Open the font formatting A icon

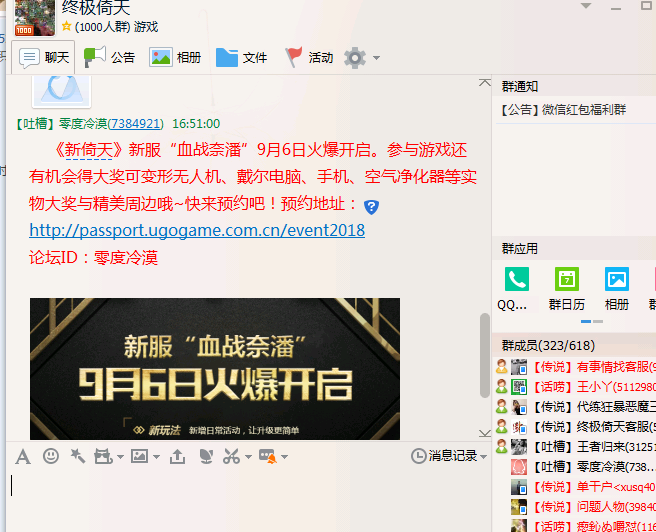point(23,456)
